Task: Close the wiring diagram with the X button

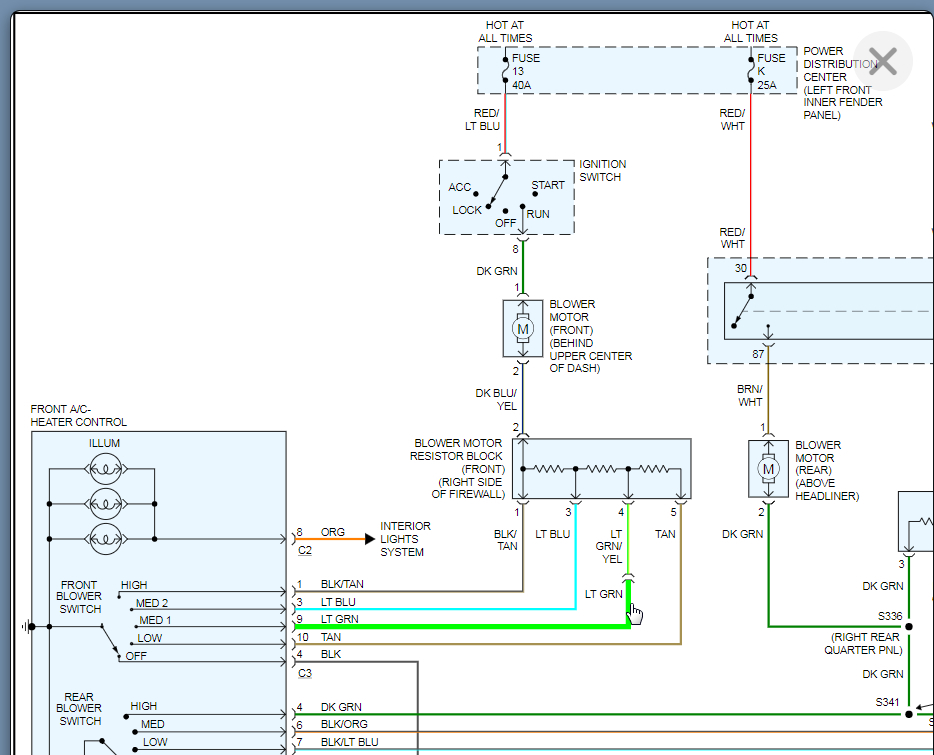Action: point(883,62)
